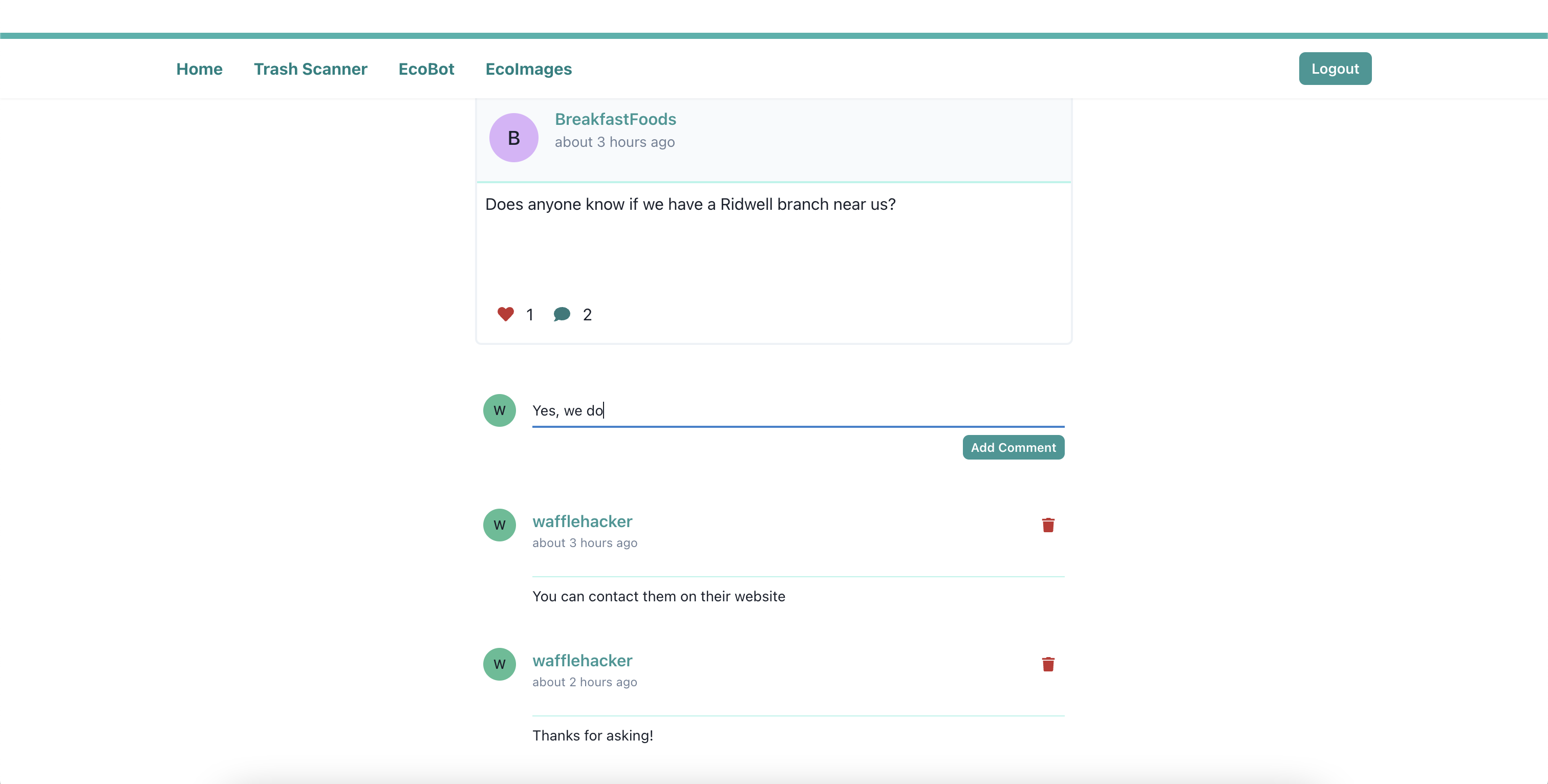Image resolution: width=1548 pixels, height=784 pixels.
Task: Click avatar beside the comment input
Action: pos(500,410)
